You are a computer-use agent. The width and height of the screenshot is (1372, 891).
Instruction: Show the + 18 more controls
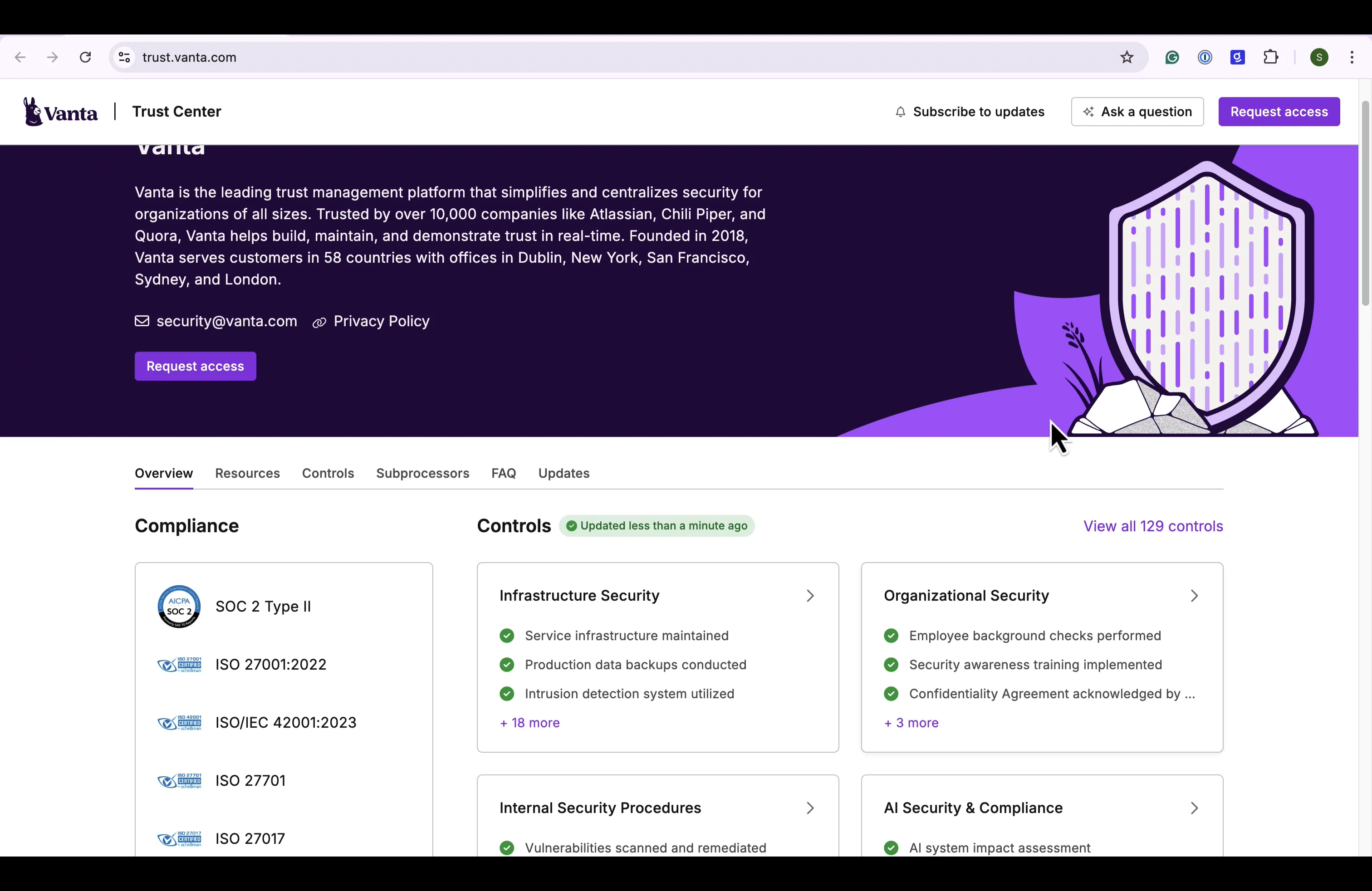coord(529,723)
